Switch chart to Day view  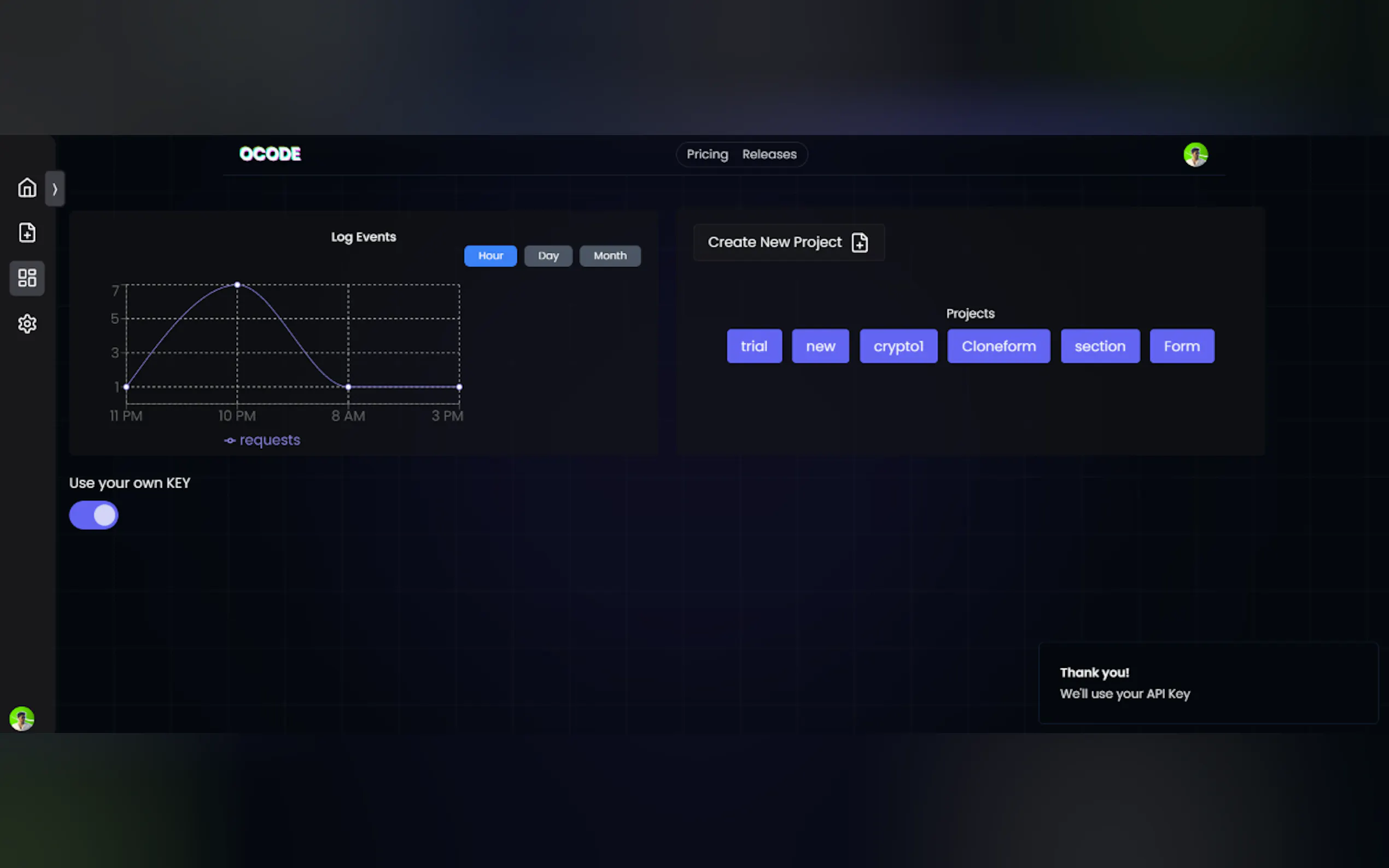click(548, 255)
